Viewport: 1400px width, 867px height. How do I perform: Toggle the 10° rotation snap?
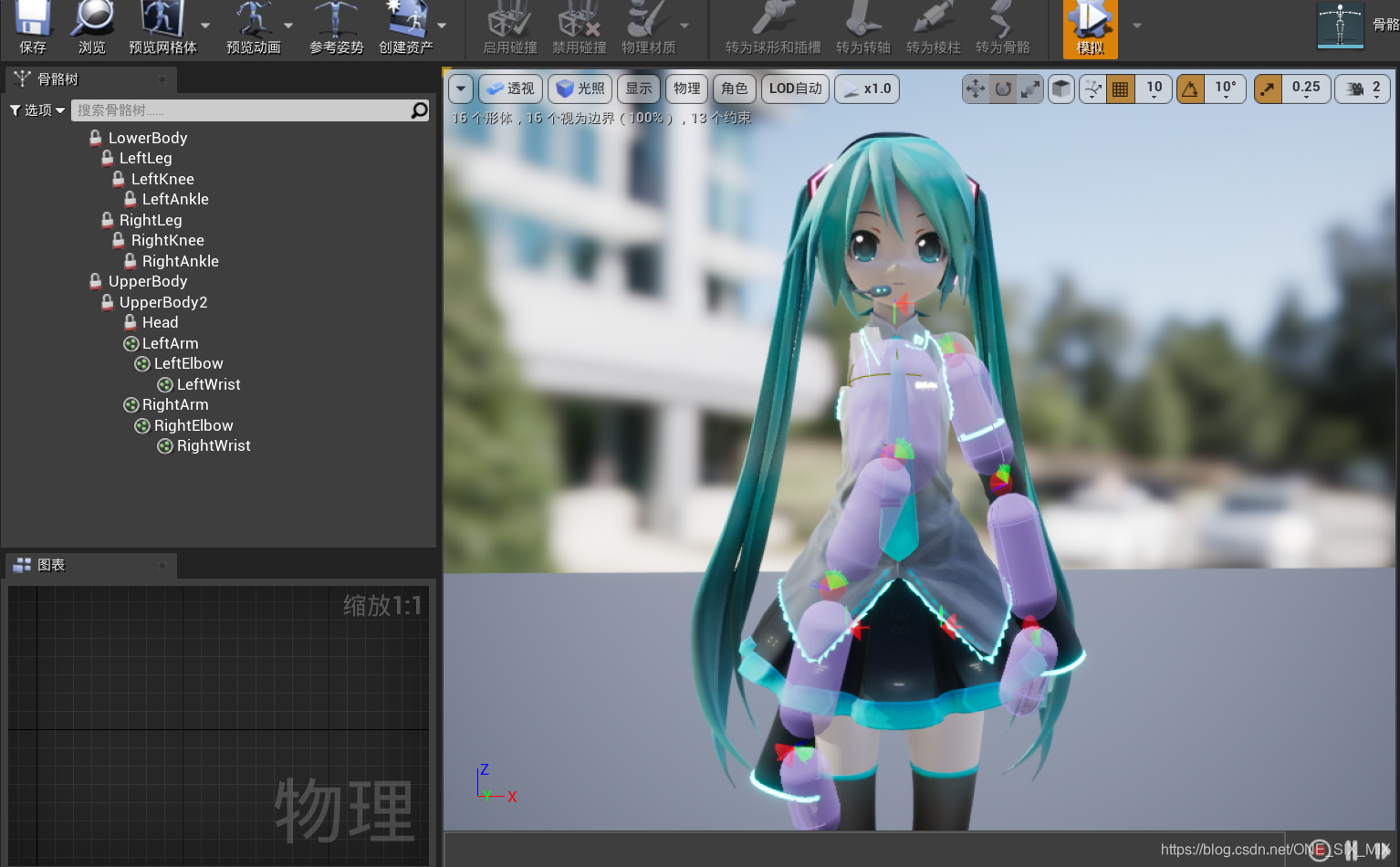(1190, 89)
